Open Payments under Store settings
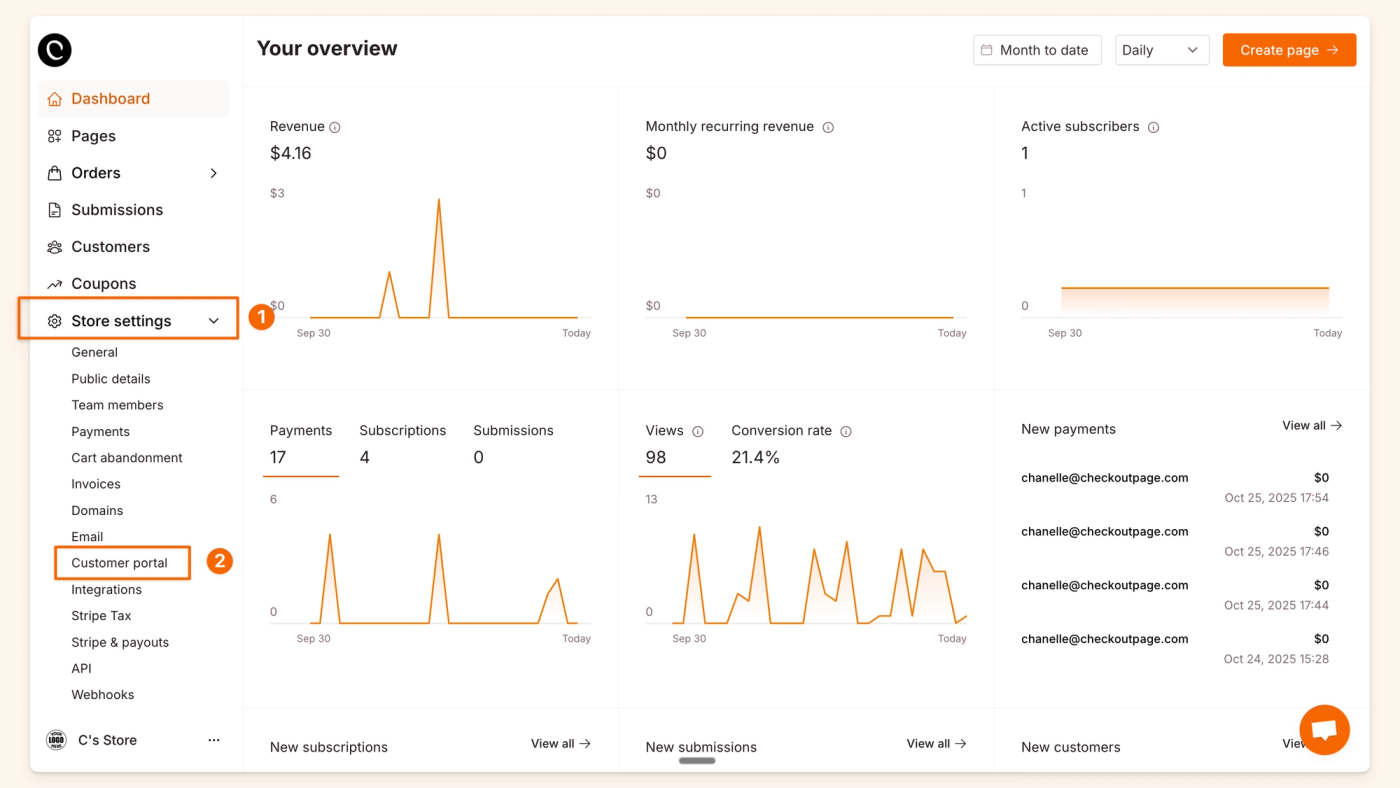This screenshot has height=788, width=1400. tap(100, 432)
